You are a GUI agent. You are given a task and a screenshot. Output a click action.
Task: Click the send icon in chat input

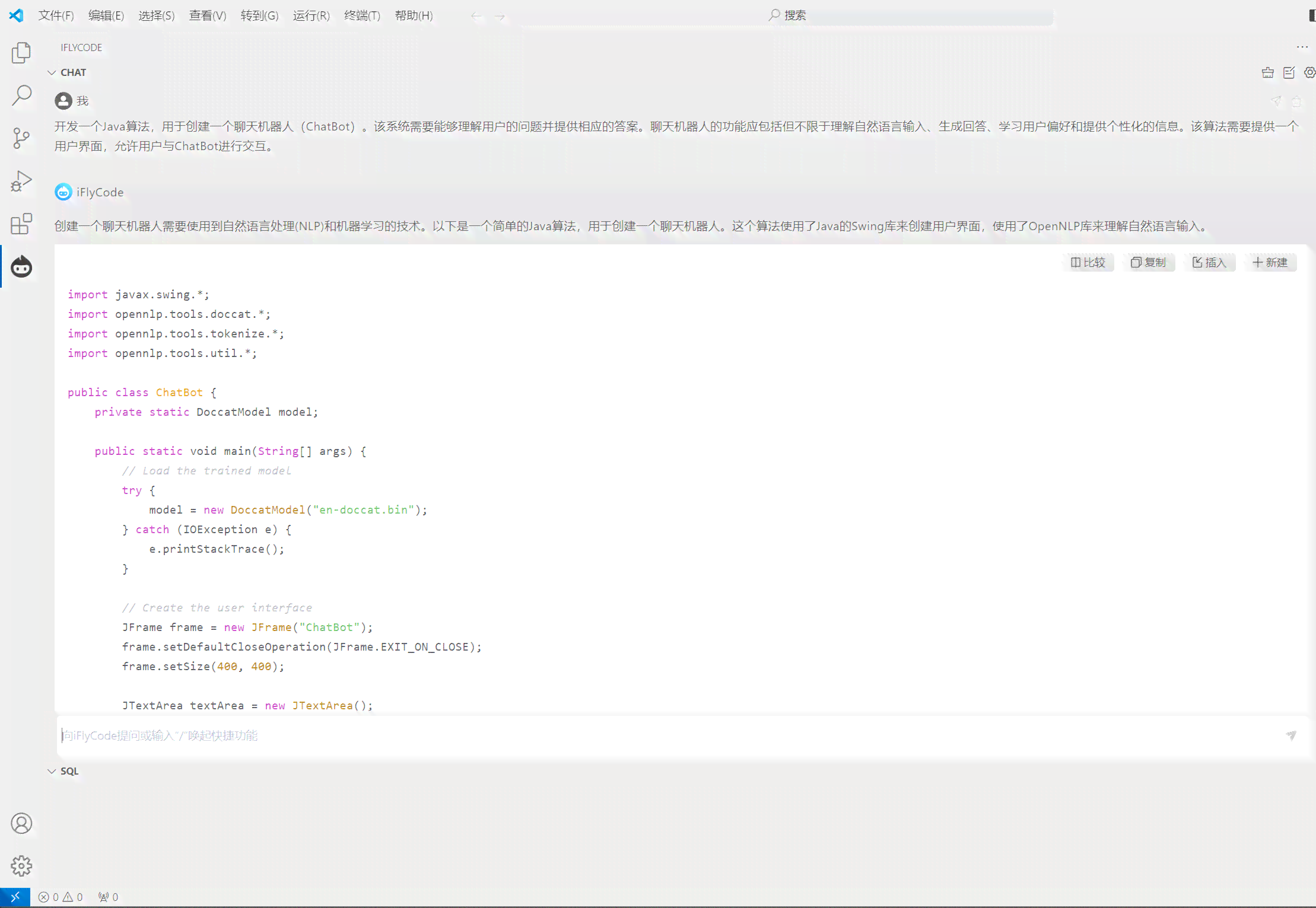click(1291, 735)
